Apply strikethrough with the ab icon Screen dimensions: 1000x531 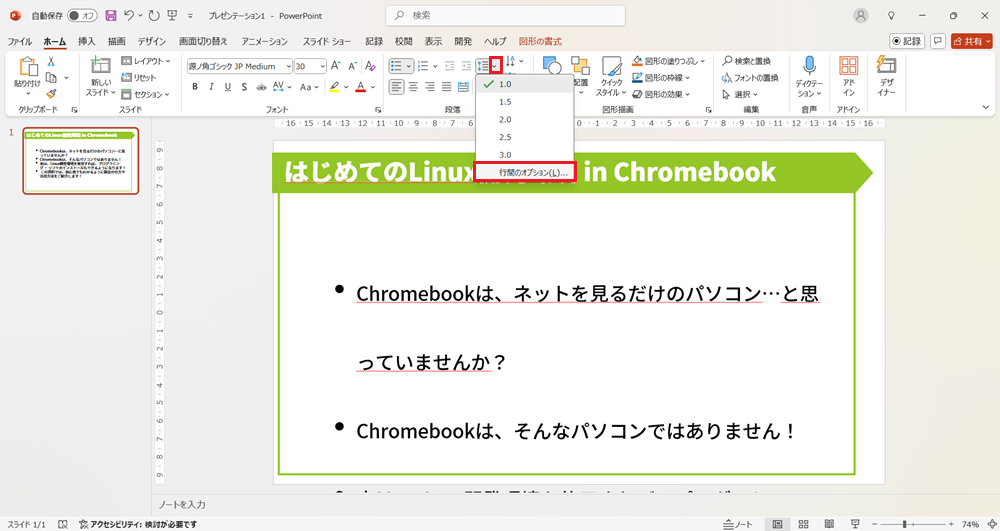click(261, 87)
